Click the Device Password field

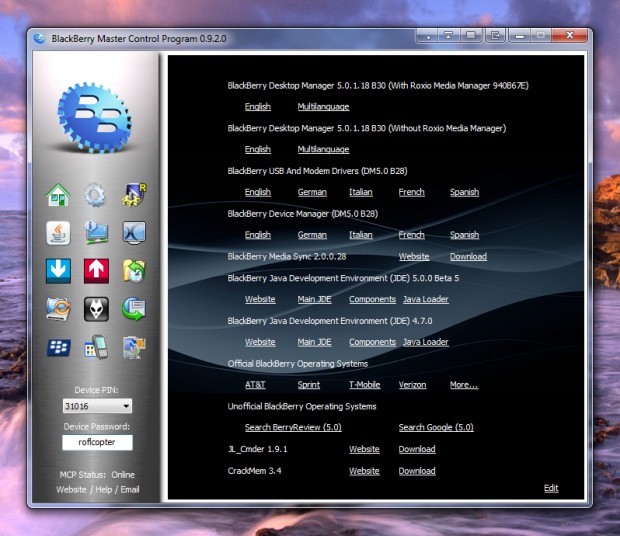point(97,442)
